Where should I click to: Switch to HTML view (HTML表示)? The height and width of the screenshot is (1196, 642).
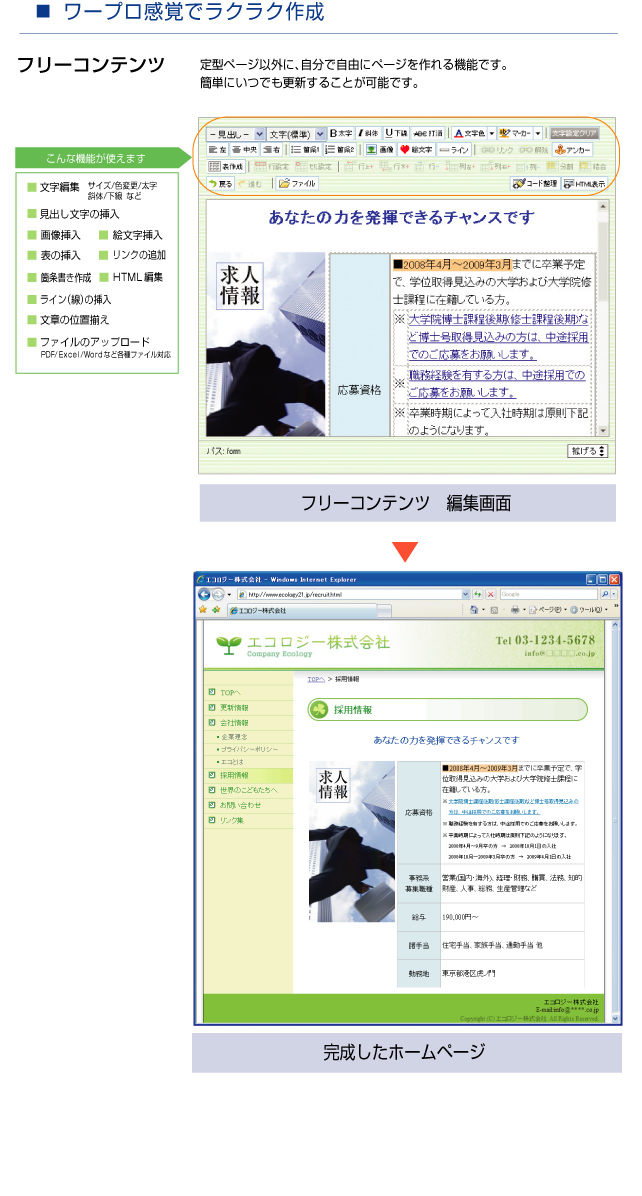point(584,183)
